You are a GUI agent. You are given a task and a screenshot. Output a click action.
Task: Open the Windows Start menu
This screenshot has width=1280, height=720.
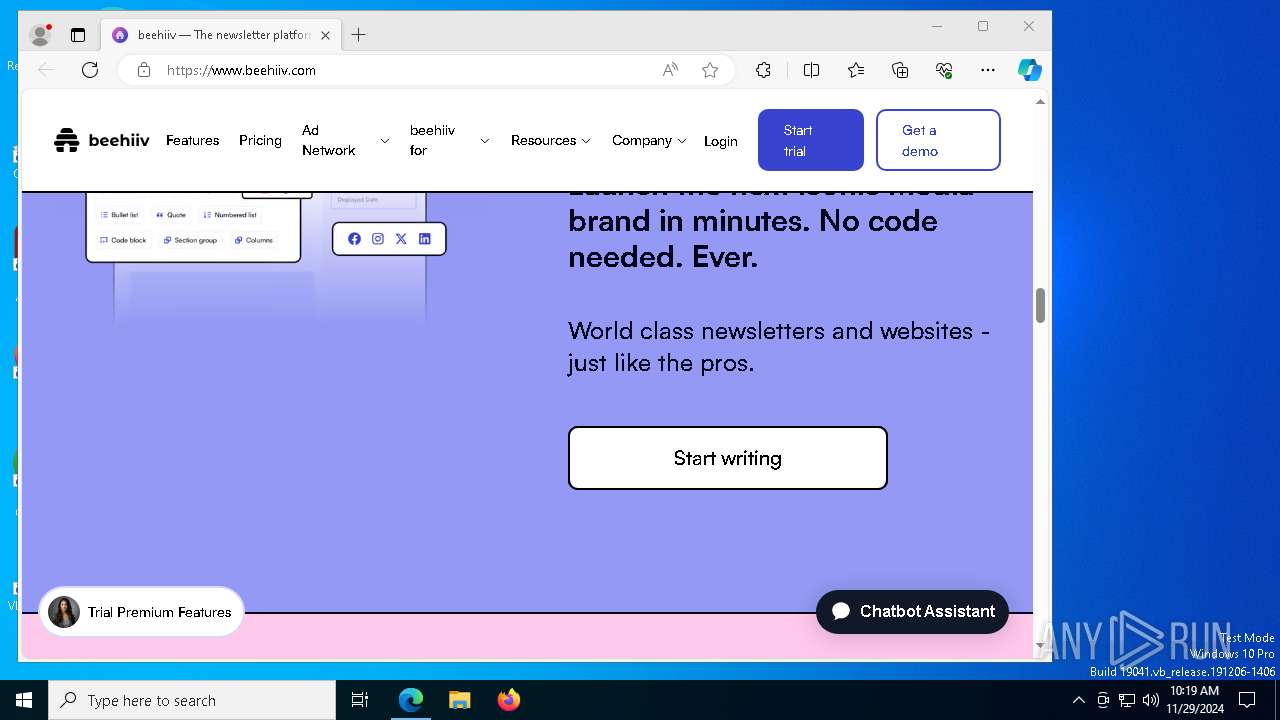[24, 700]
